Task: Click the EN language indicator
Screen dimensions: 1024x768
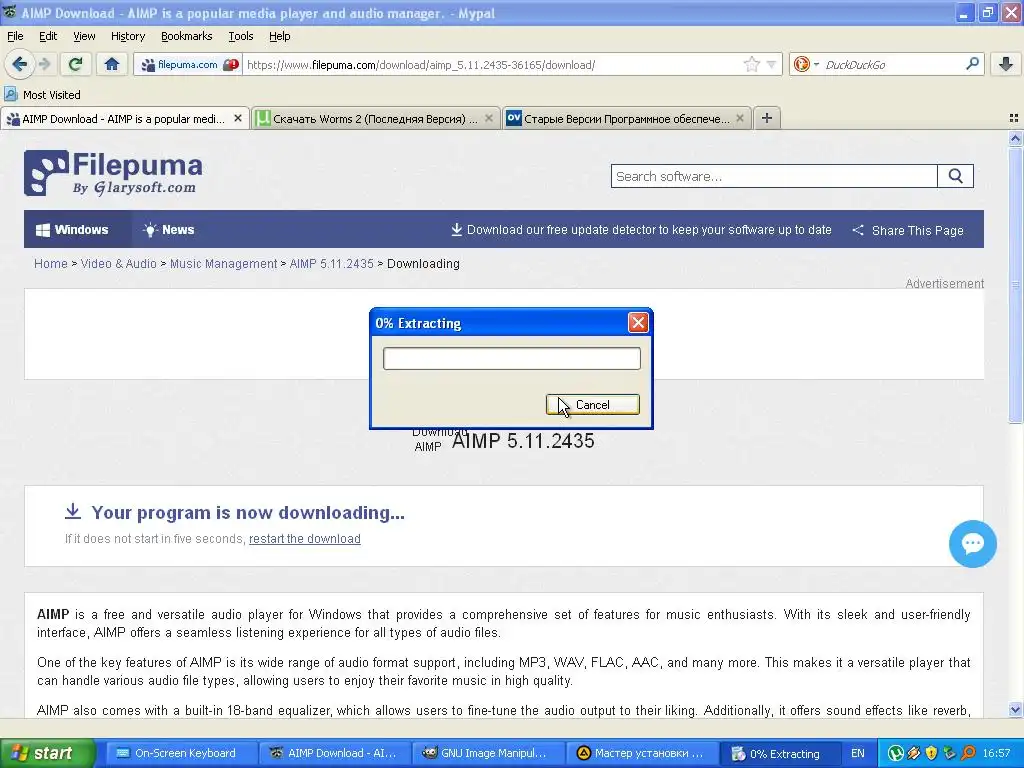Action: click(857, 753)
